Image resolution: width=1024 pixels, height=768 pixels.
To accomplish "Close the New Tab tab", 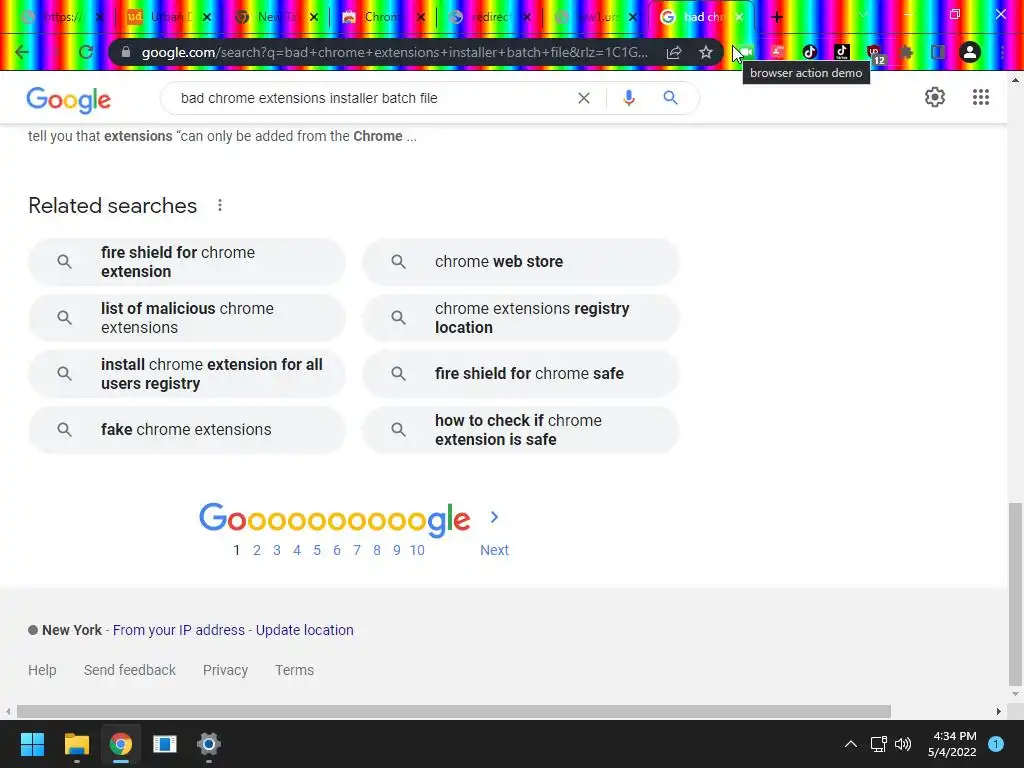I will point(313,18).
